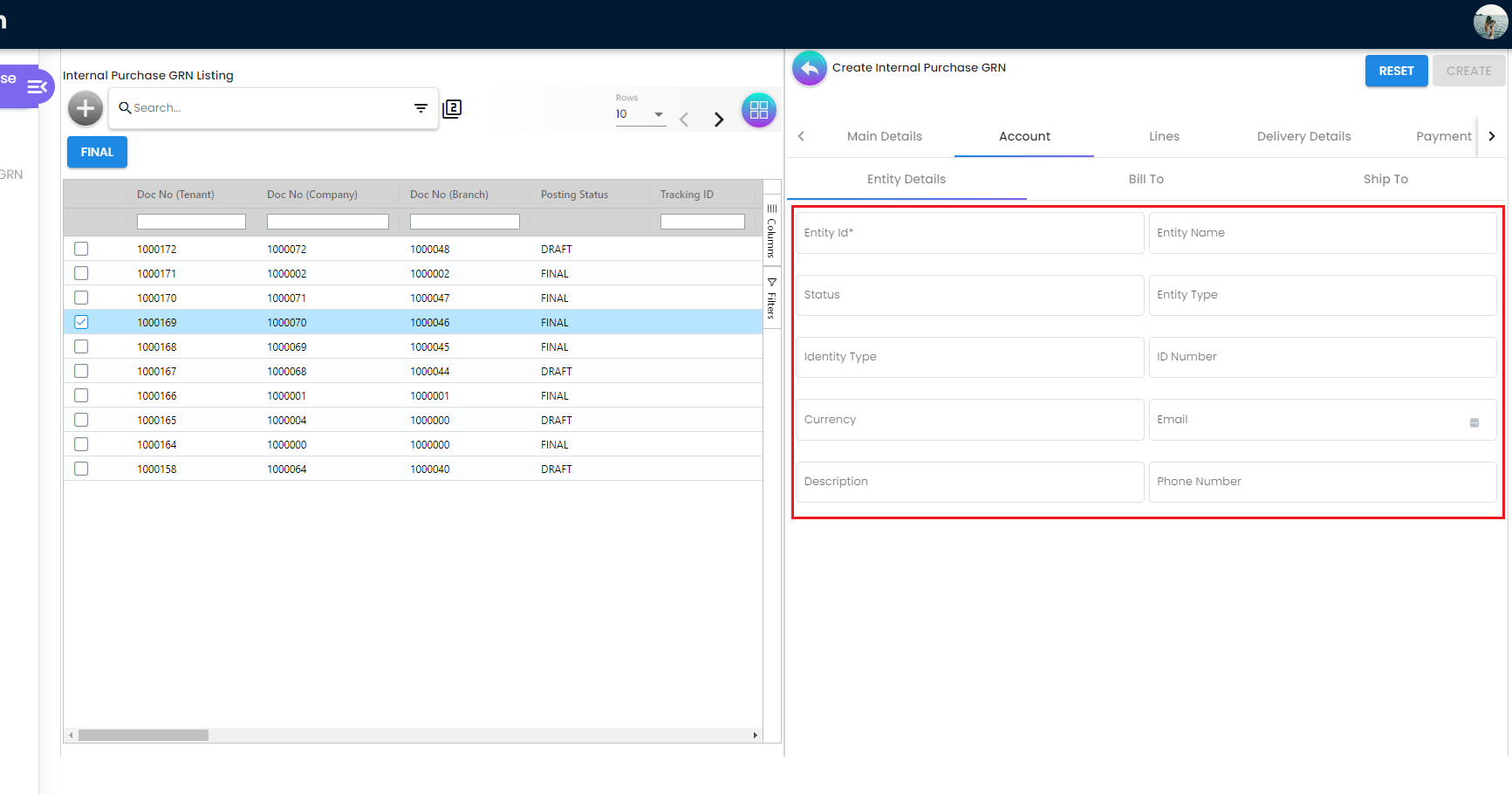Open the grid view apps icon
Screen dimensions: 1512x795
[758, 110]
